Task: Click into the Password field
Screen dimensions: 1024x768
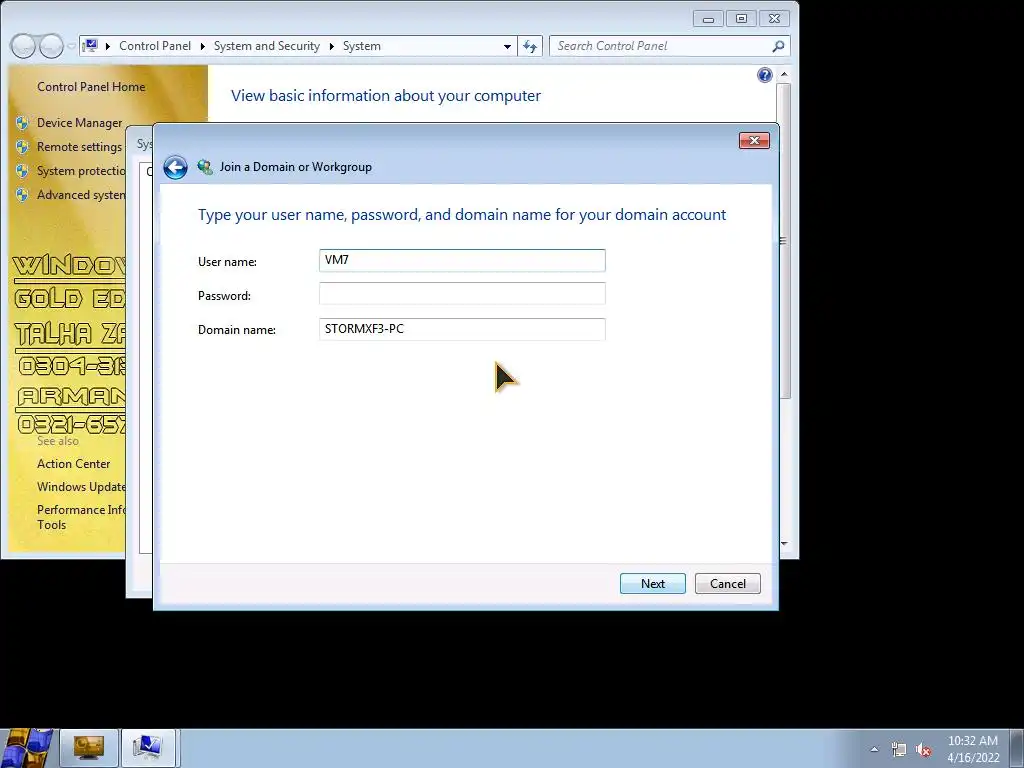Action: (462, 294)
